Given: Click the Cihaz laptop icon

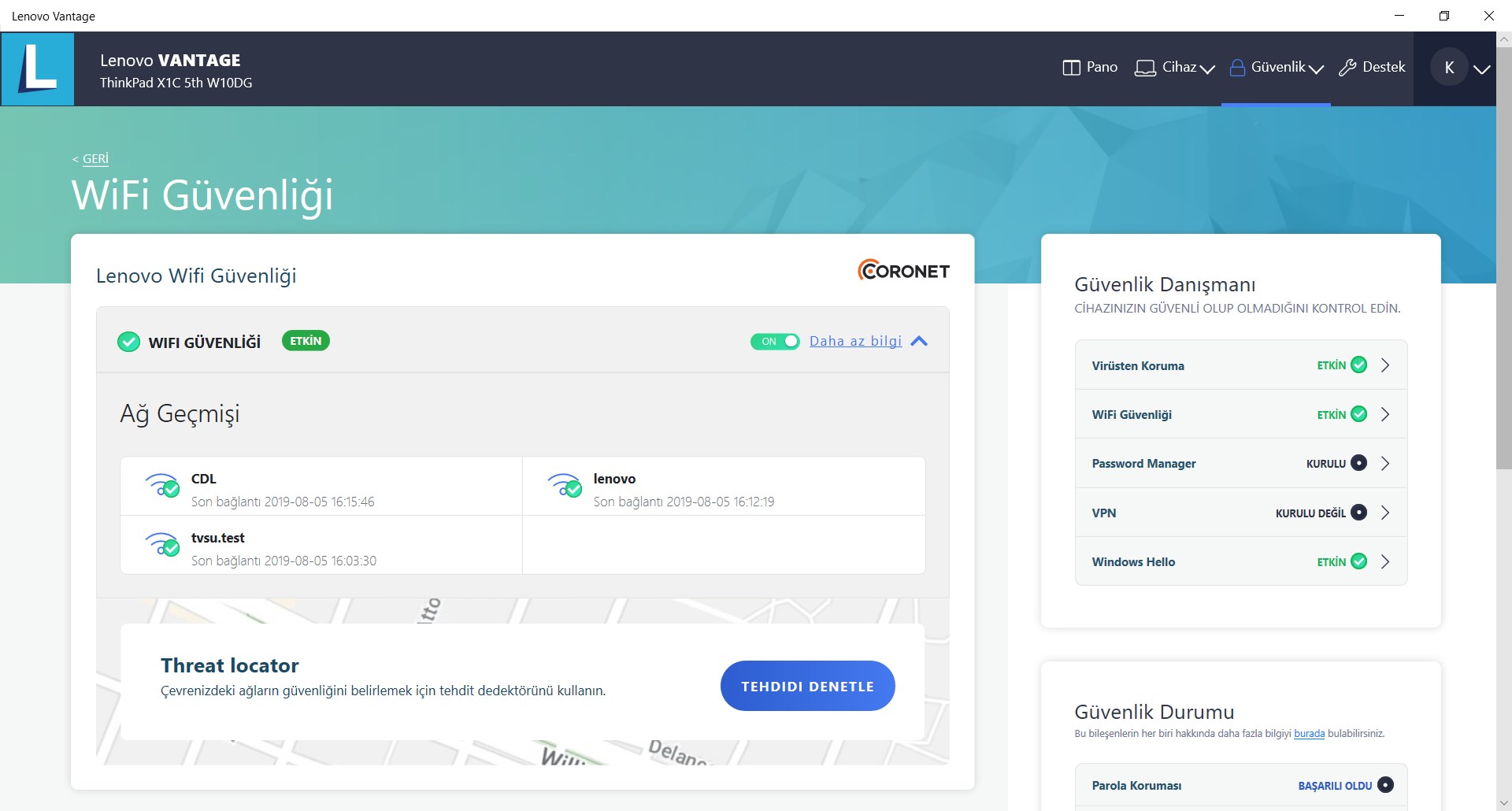Looking at the screenshot, I should pos(1145,68).
